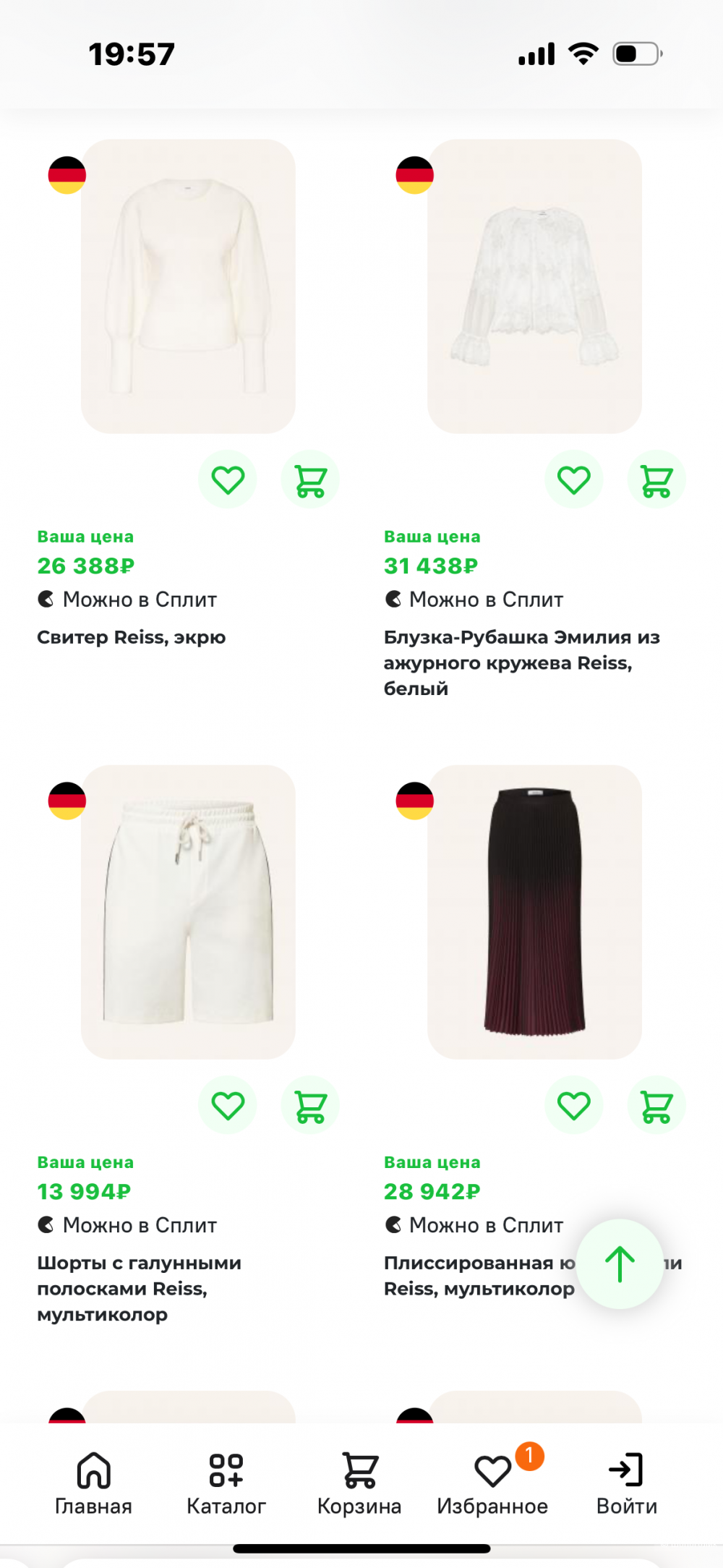View the pleated skirt product image

pos(534,912)
